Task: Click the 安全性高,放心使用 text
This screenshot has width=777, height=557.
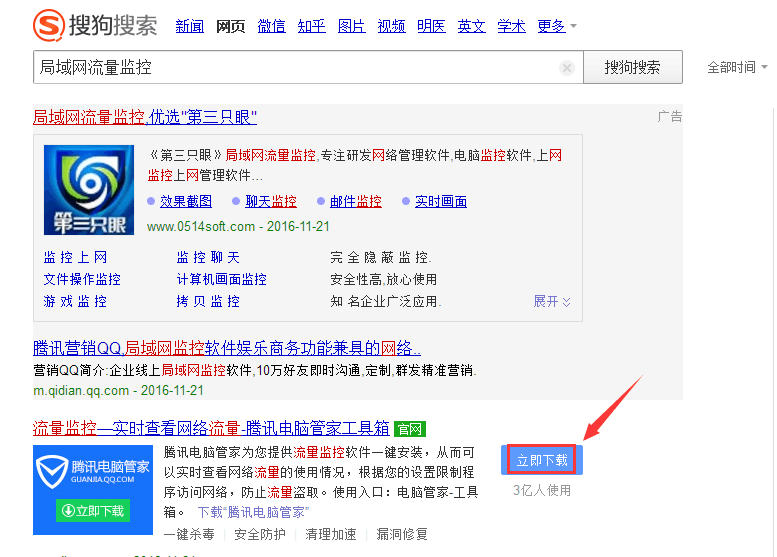Action: 384,279
